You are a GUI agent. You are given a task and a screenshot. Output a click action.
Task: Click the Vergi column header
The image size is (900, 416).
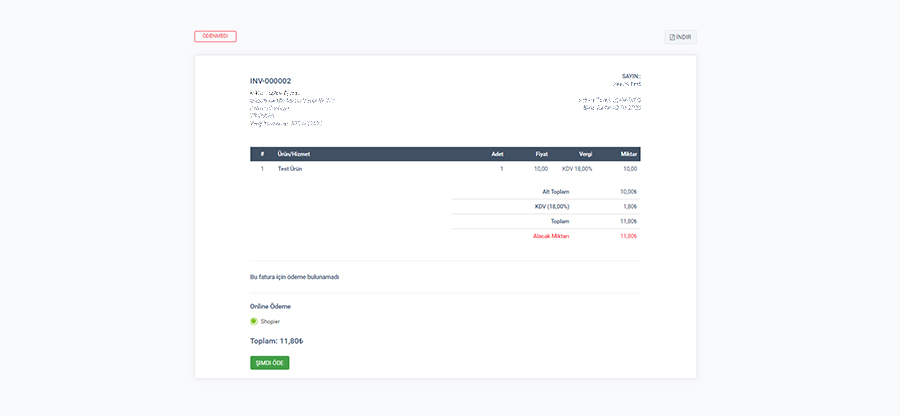click(x=585, y=154)
